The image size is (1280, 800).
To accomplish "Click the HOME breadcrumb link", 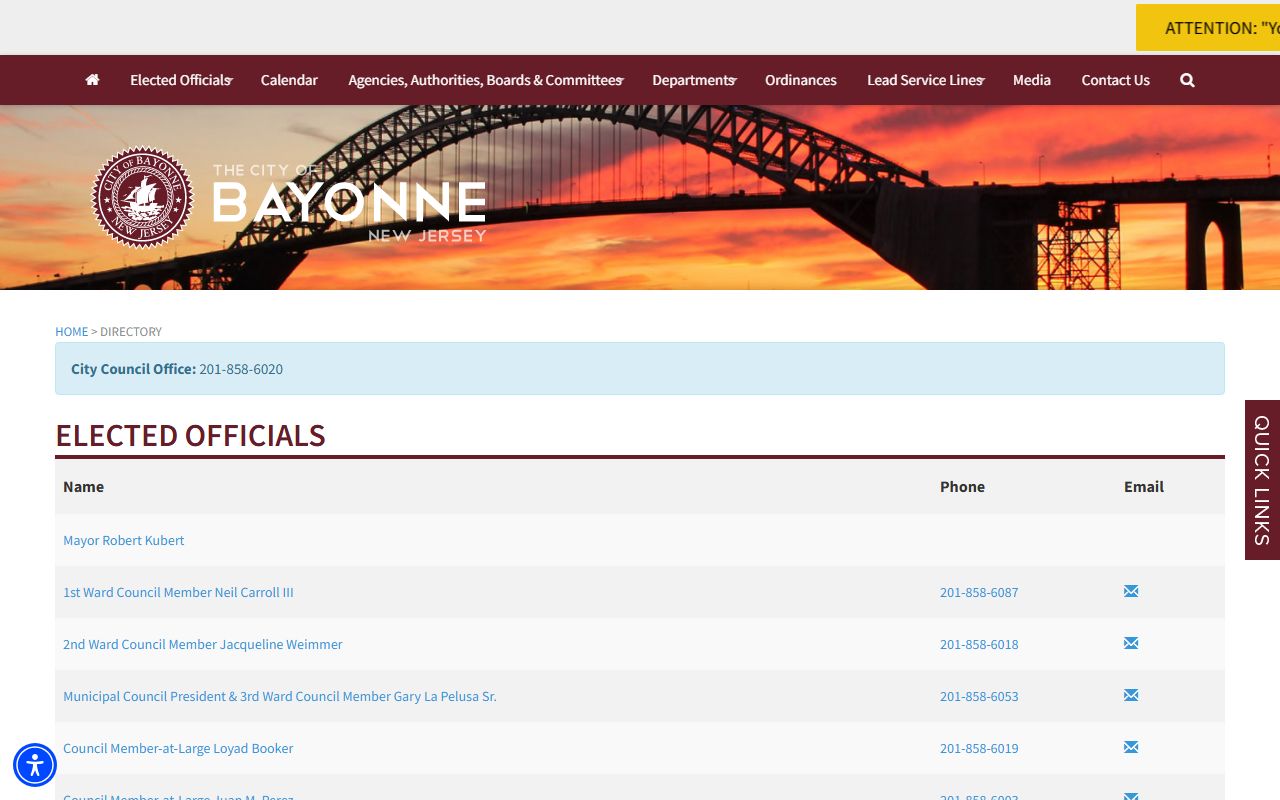I will coord(71,331).
